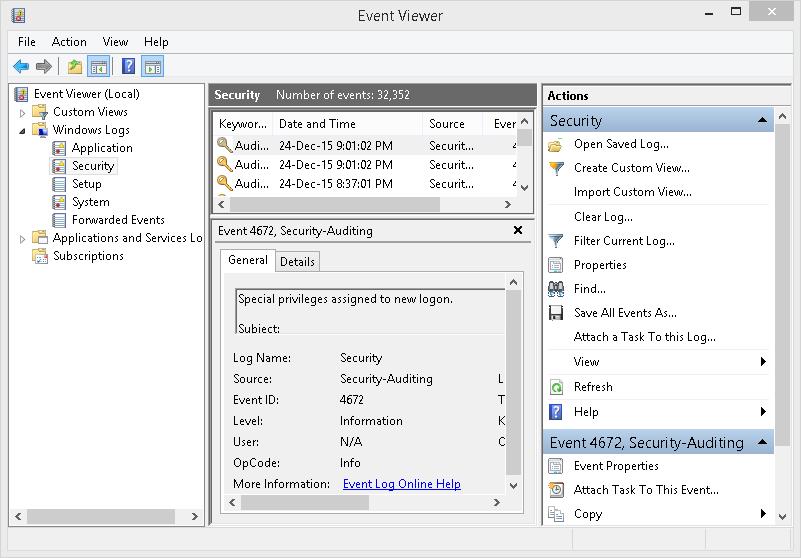
Task: Click the Attach Task To This Event clock icon
Action: pos(556,490)
